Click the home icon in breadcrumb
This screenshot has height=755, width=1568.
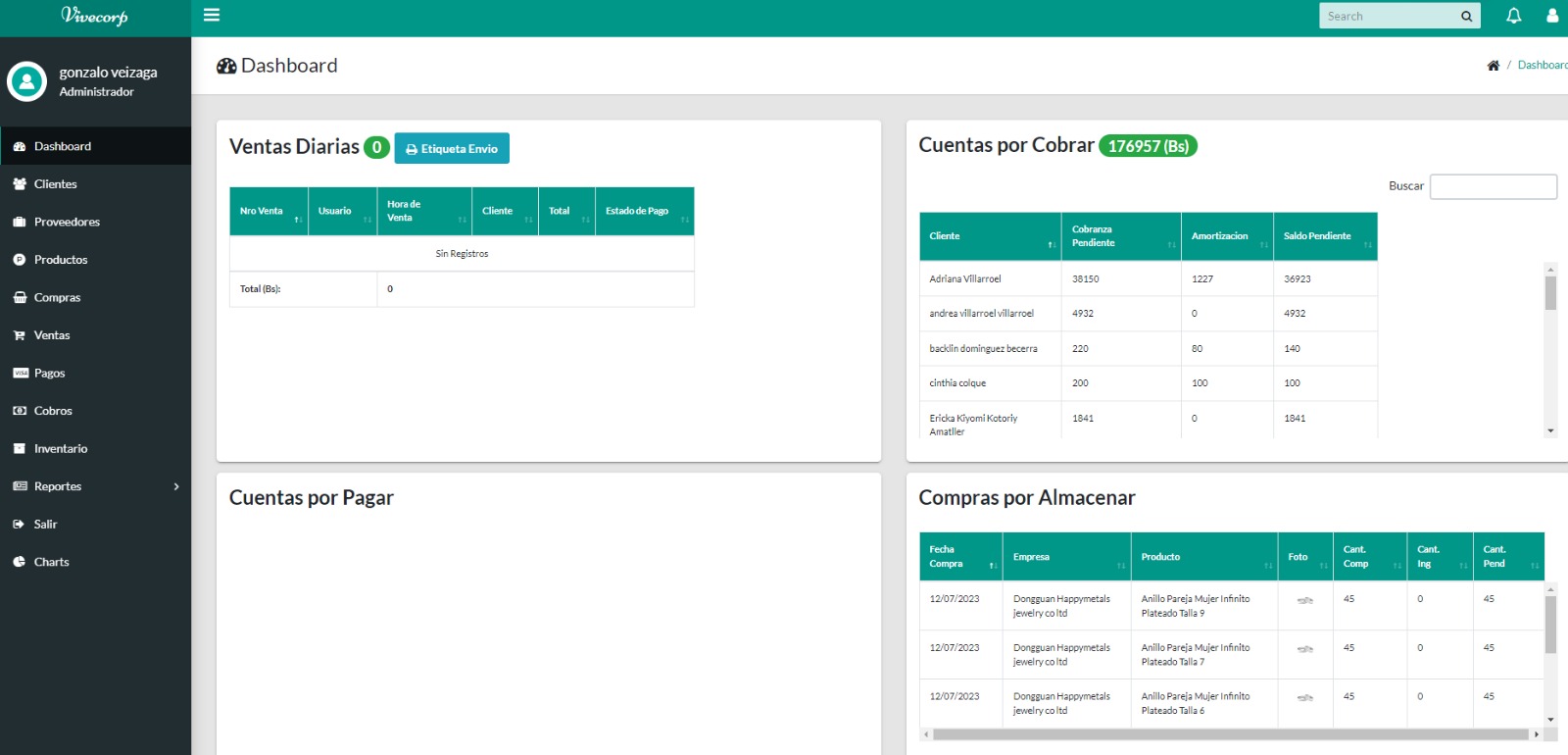[1493, 66]
